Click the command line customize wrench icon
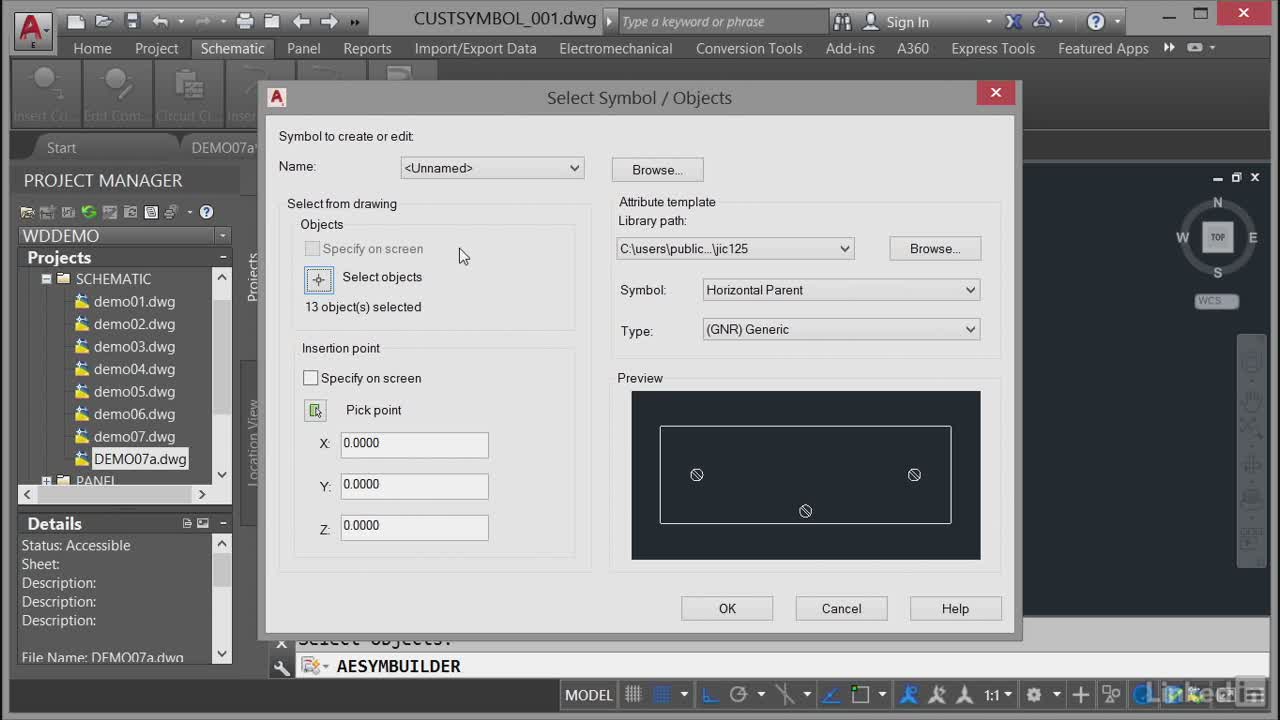This screenshot has width=1280, height=720. coord(282,668)
